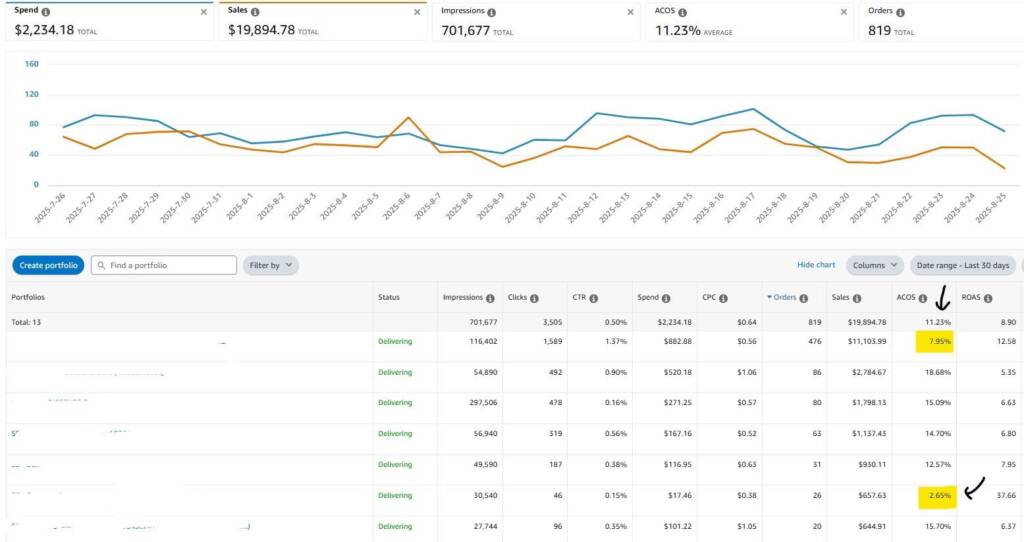Click the Create portfolio button
The width and height of the screenshot is (1024, 542).
click(48, 265)
